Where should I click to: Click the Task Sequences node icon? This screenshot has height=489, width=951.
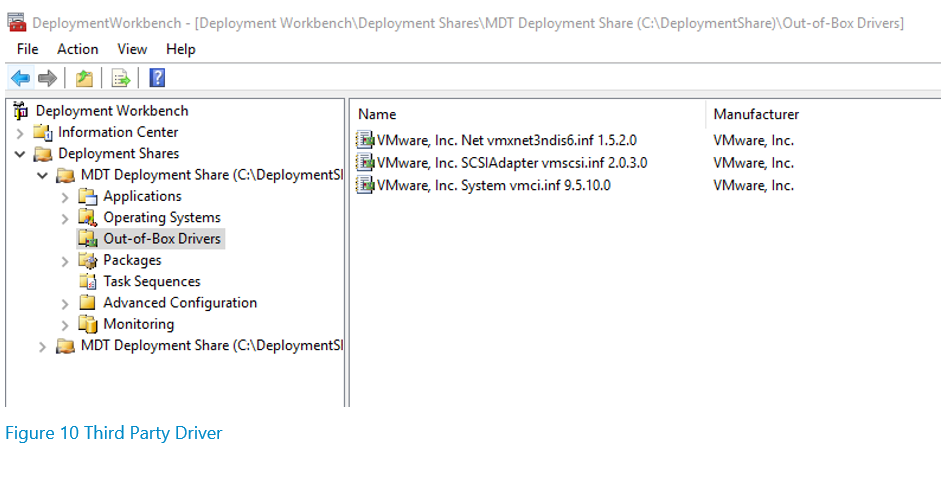point(87,282)
